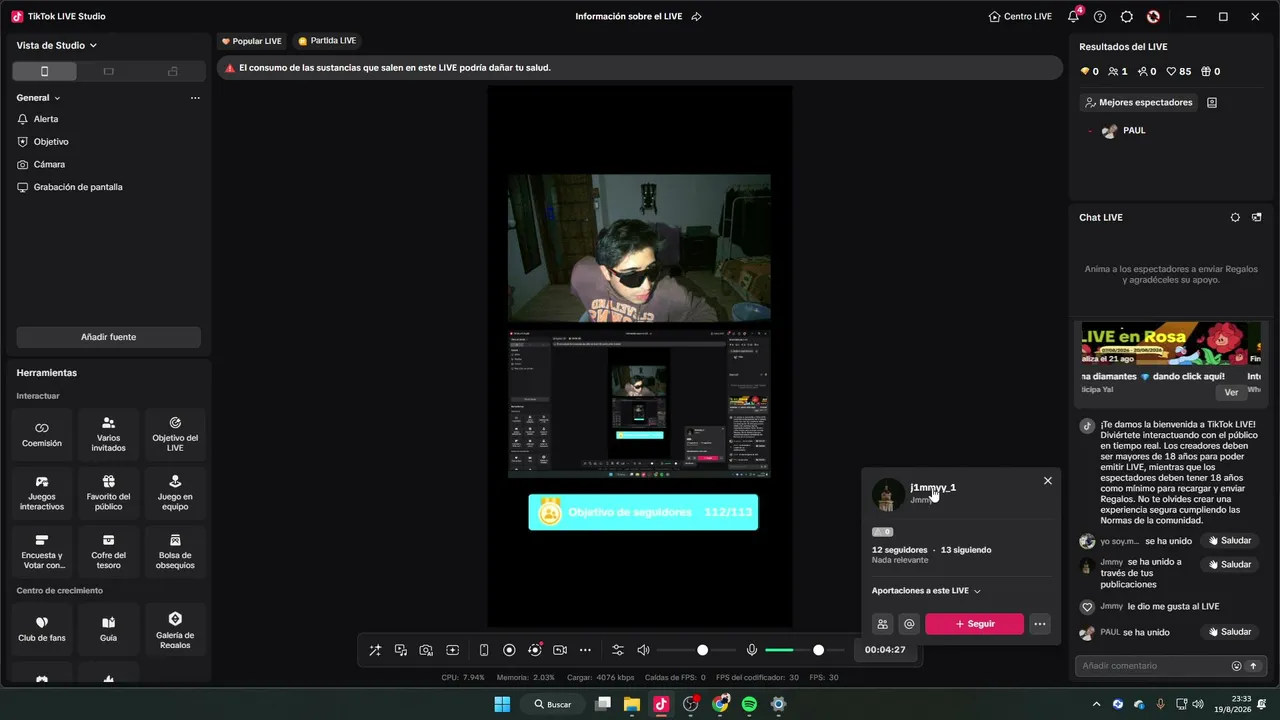Select the Partida LIVE tag
The image size is (1280, 720).
pyautogui.click(x=327, y=41)
